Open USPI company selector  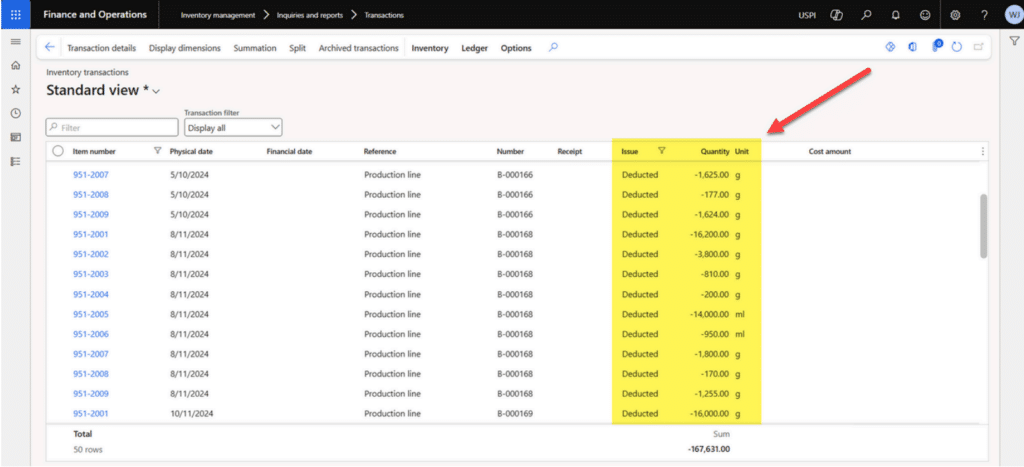pyautogui.click(x=807, y=15)
